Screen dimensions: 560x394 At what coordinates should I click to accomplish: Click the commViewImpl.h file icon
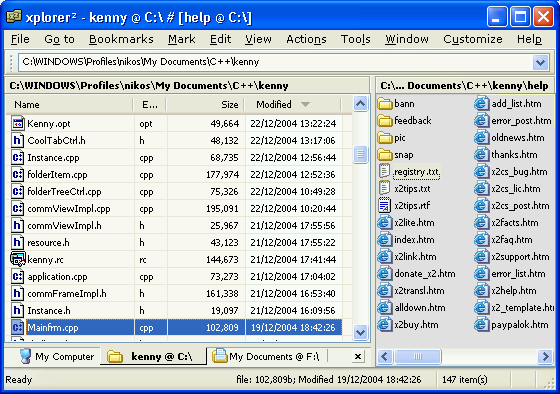coord(17,225)
